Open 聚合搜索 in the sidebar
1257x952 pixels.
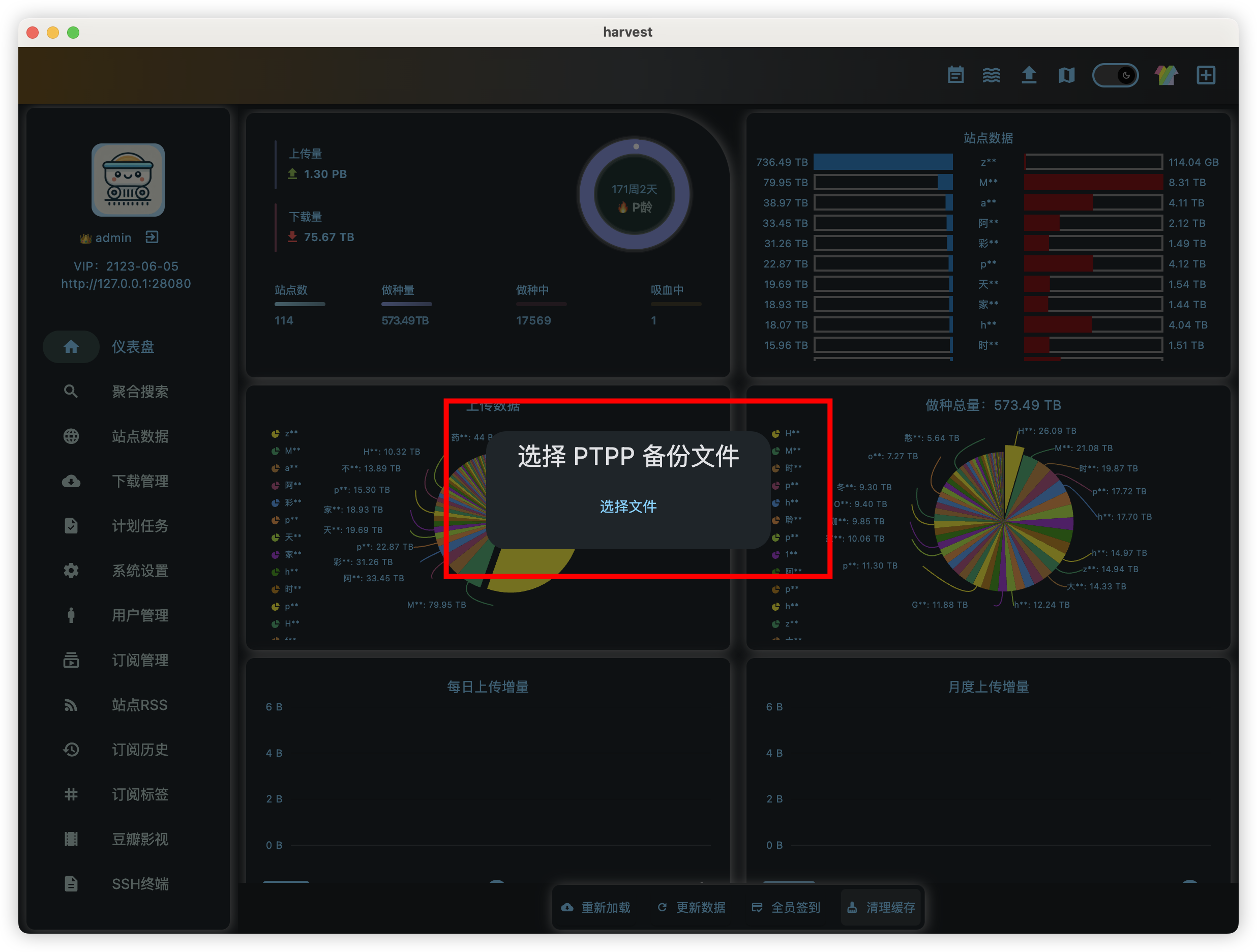point(139,392)
